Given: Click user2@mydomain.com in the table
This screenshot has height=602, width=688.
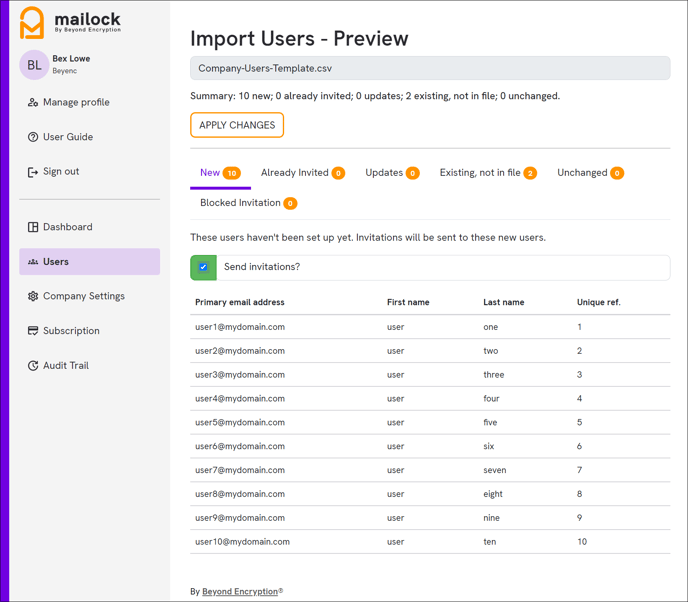Looking at the screenshot, I should click(240, 351).
